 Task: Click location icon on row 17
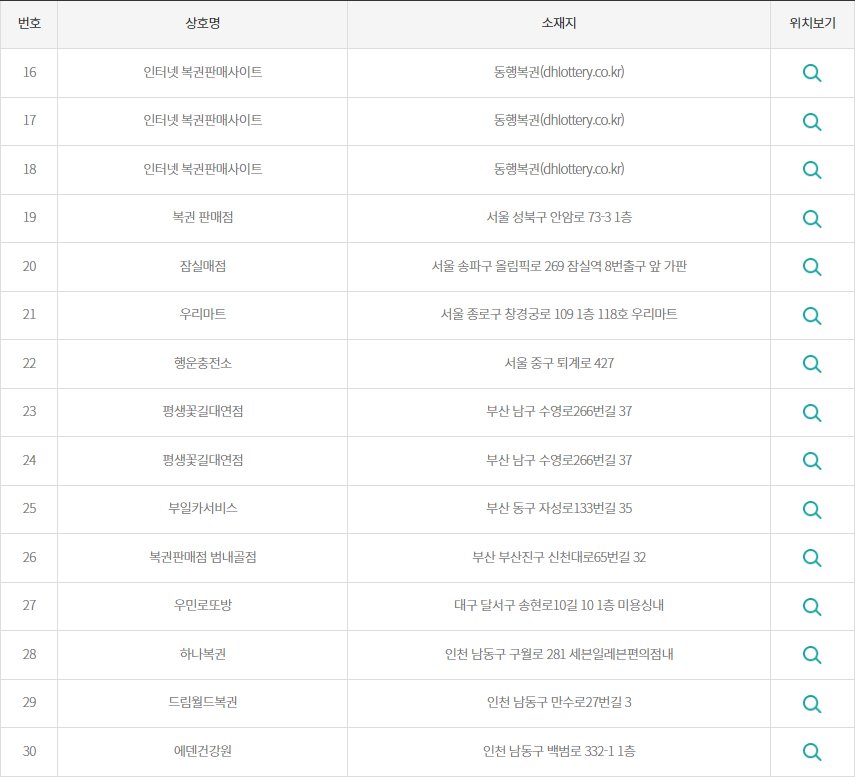(x=811, y=121)
